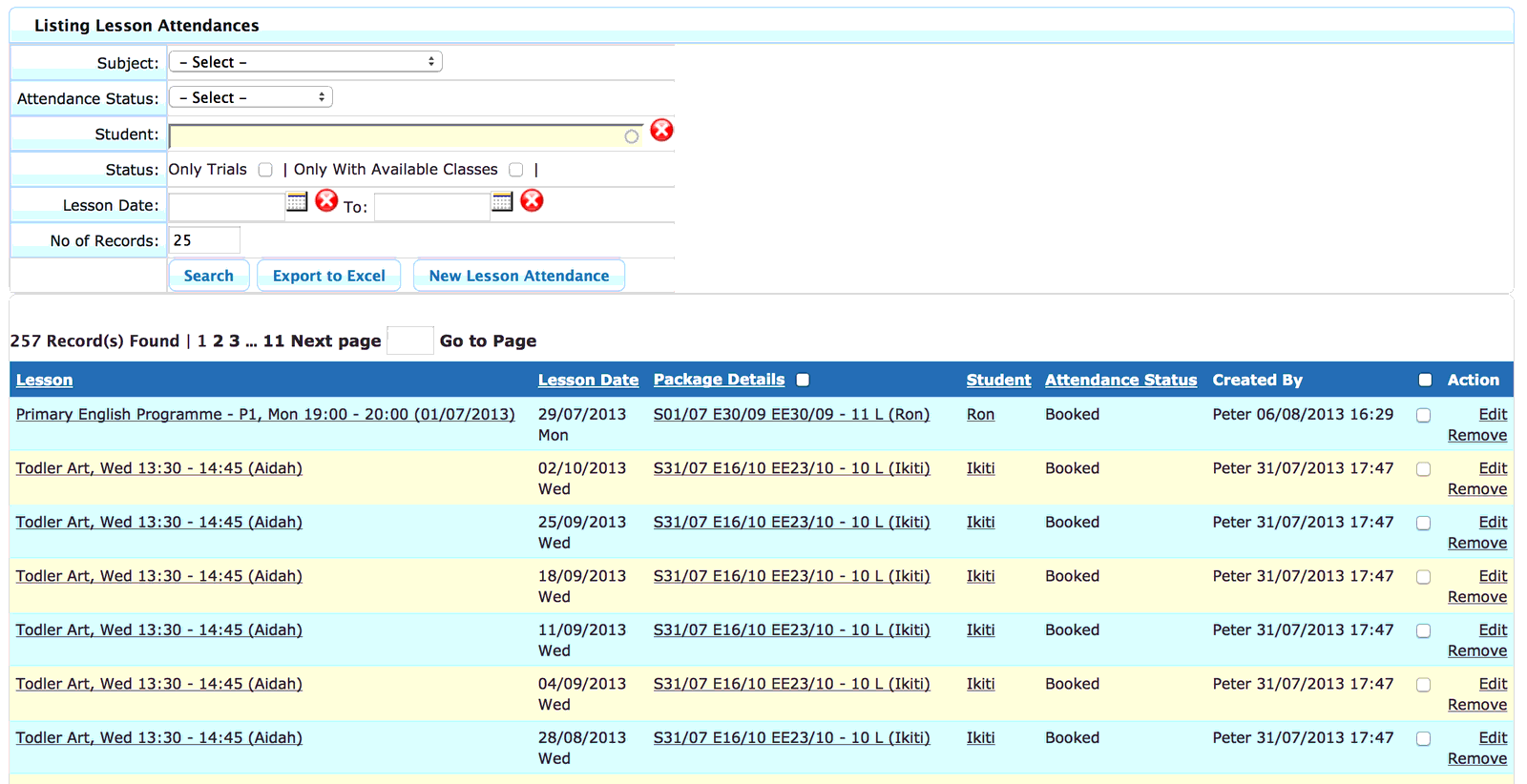Click Go to Page
1527x784 pixels.
(488, 340)
